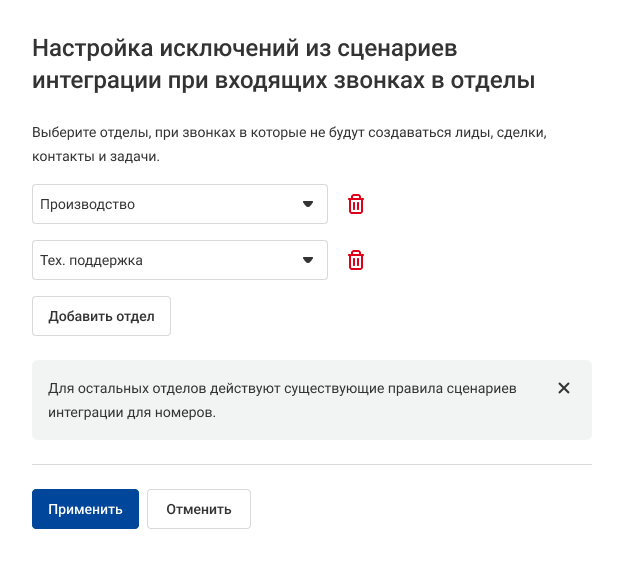
Task: Click the red trash icon in the first row
Action: coord(356,204)
